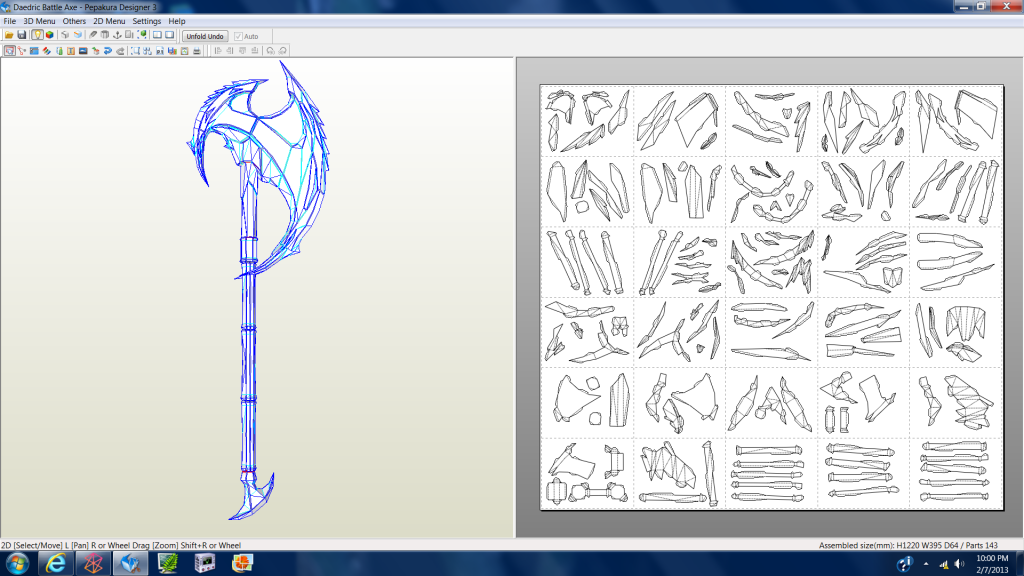Image resolution: width=1024 pixels, height=576 pixels.
Task: Click the Open file folder icon
Action: click(x=9, y=35)
